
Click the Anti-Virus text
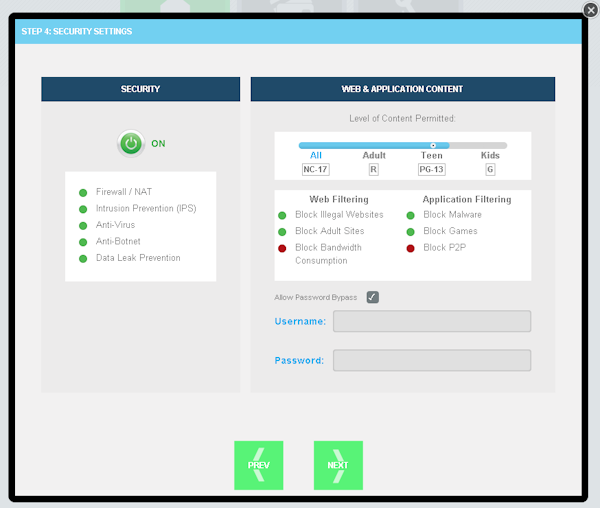(x=116, y=225)
